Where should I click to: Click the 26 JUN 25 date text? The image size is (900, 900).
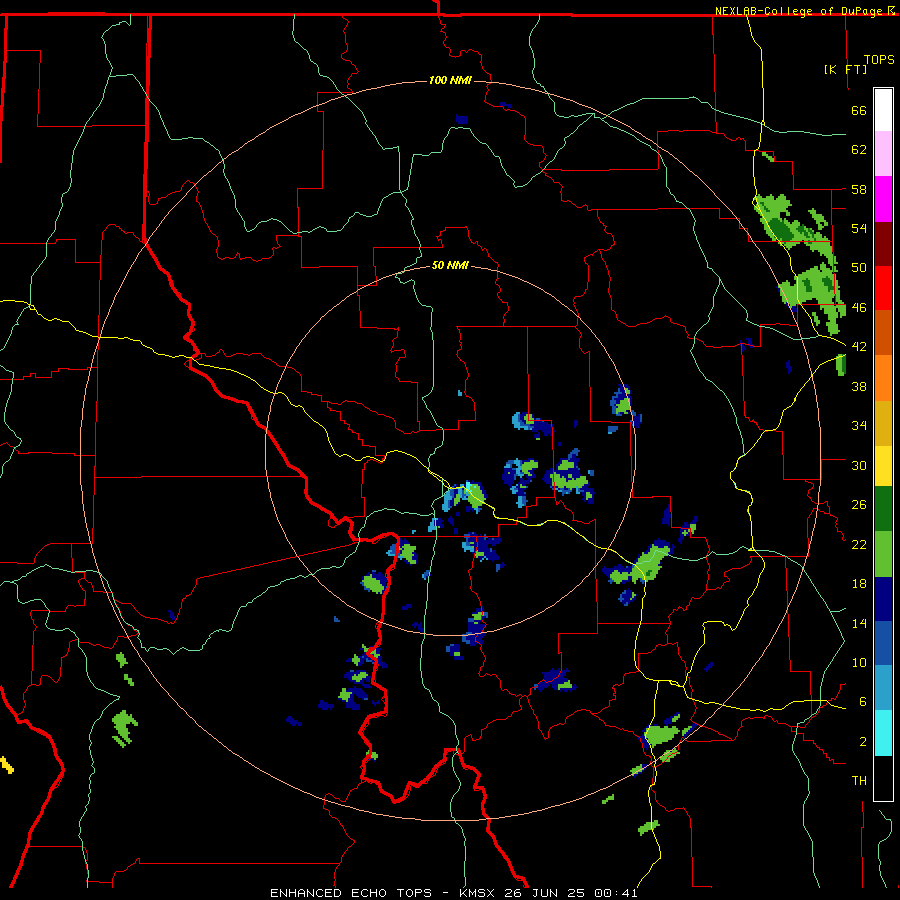[x=545, y=893]
